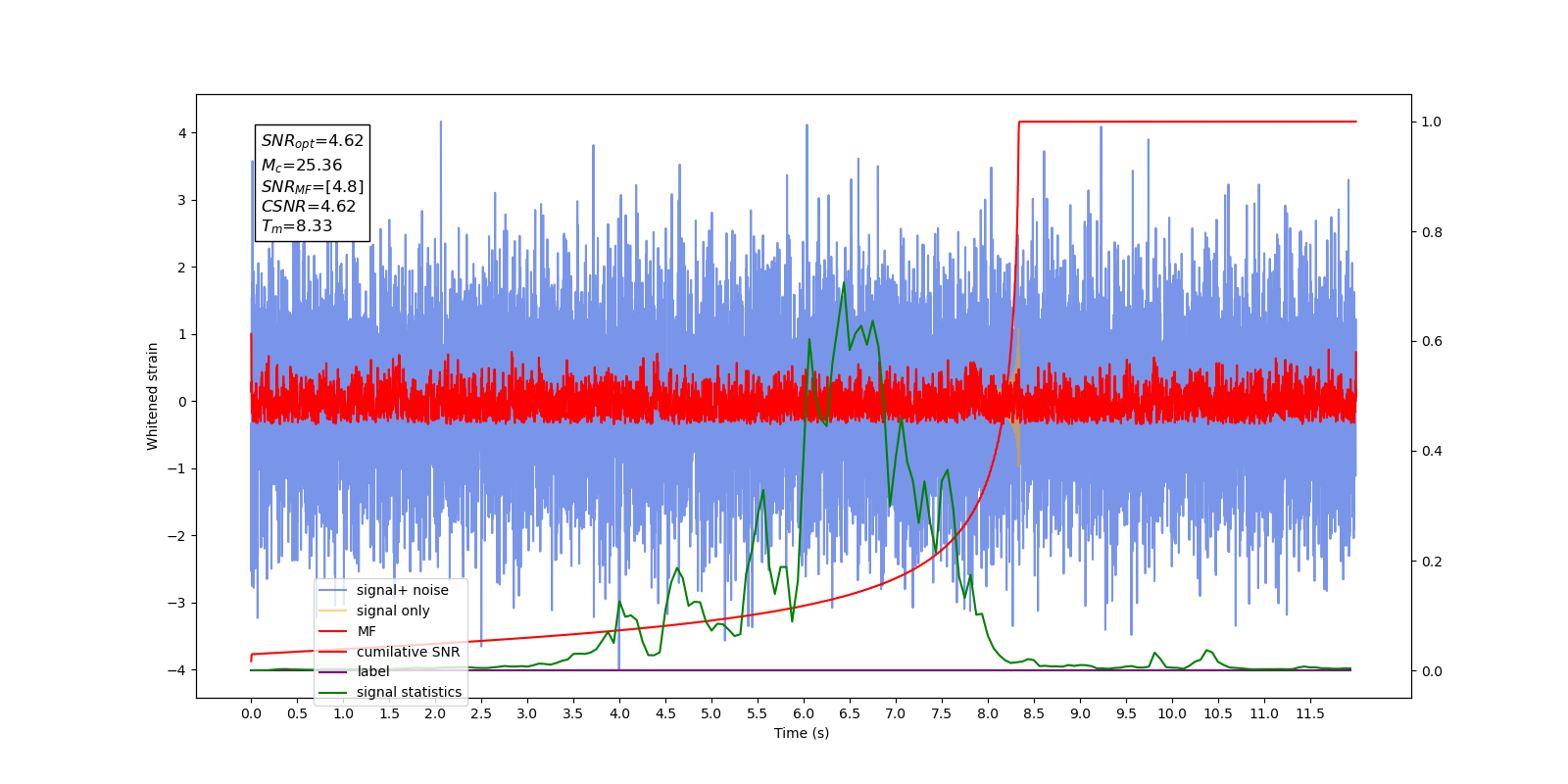Viewport: 1568px width, 784px height.
Task: Click the right y-axis tick label 0.8
Action: click(x=1432, y=232)
